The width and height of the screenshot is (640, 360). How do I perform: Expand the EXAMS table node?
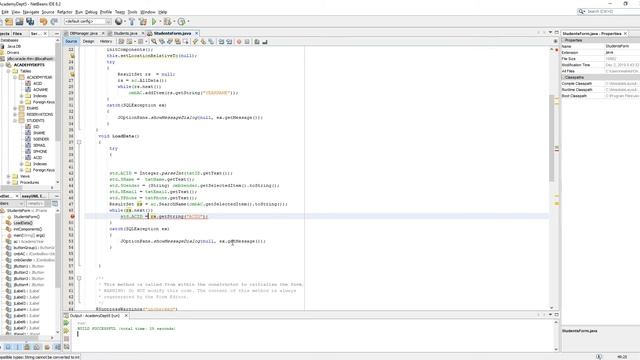[x=15, y=108]
